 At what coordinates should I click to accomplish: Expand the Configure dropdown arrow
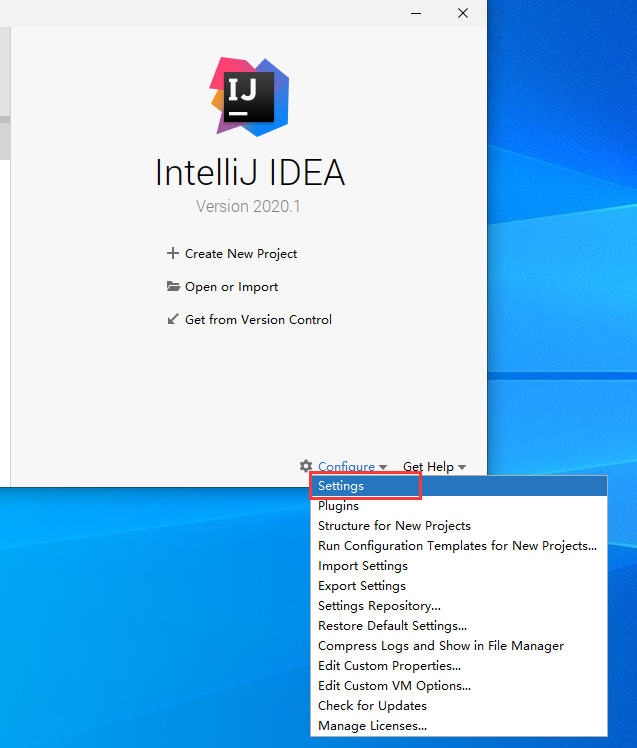(383, 468)
